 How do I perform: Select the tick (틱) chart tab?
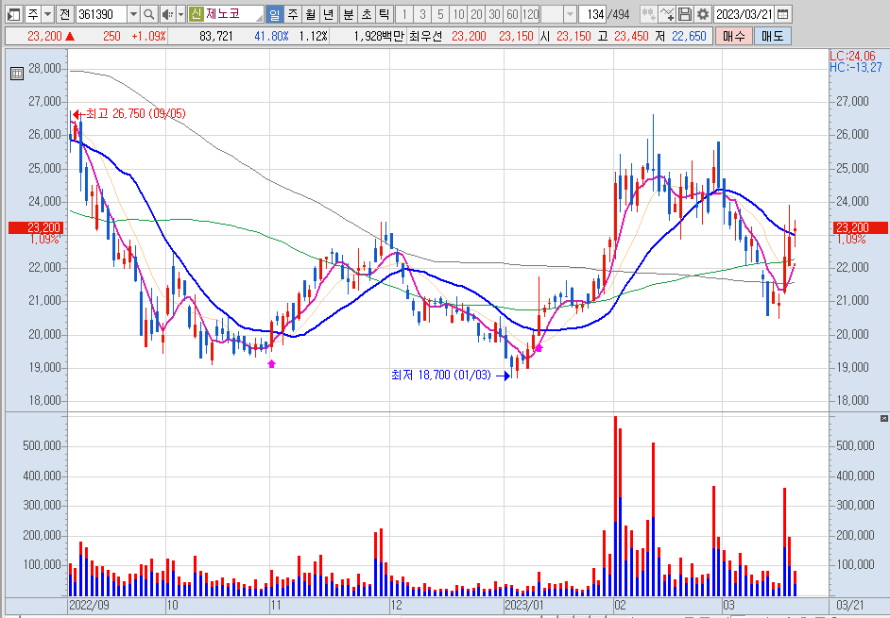coord(384,15)
